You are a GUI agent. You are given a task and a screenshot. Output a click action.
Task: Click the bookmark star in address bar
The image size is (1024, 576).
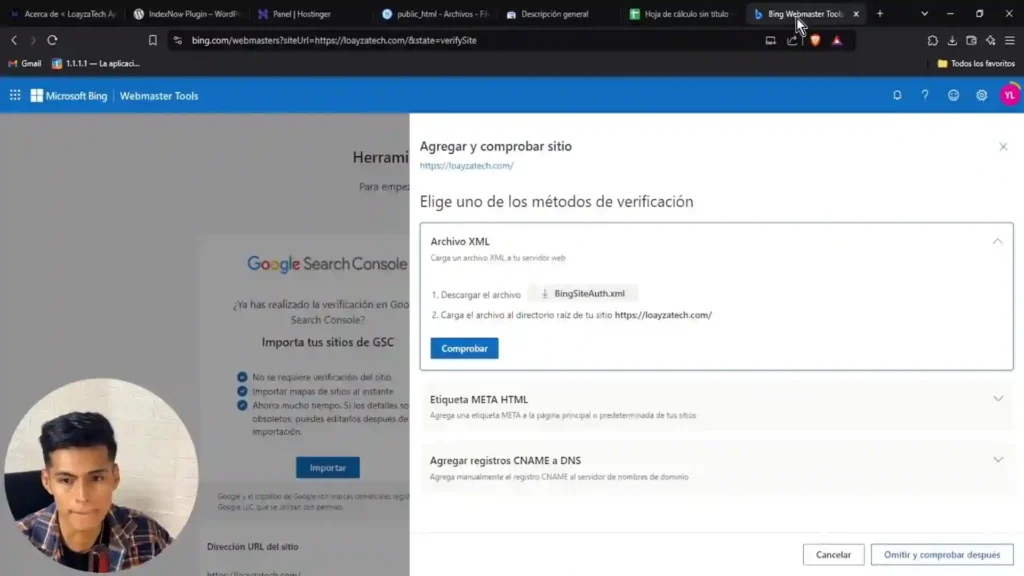point(152,40)
